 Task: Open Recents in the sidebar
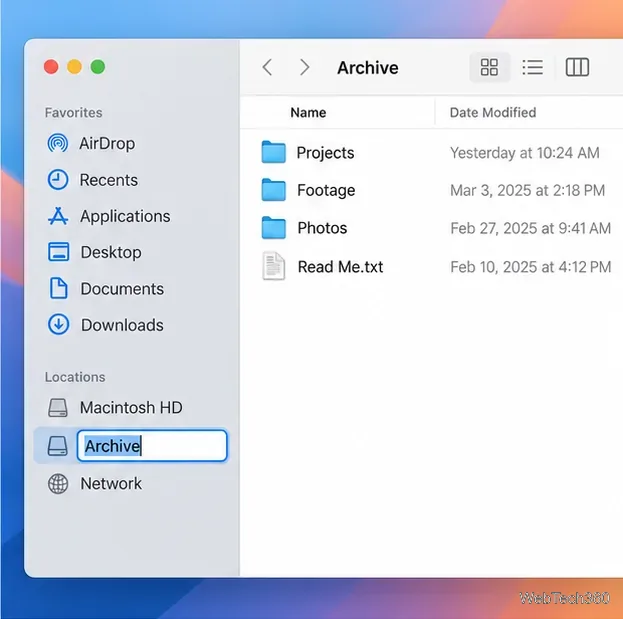click(108, 180)
